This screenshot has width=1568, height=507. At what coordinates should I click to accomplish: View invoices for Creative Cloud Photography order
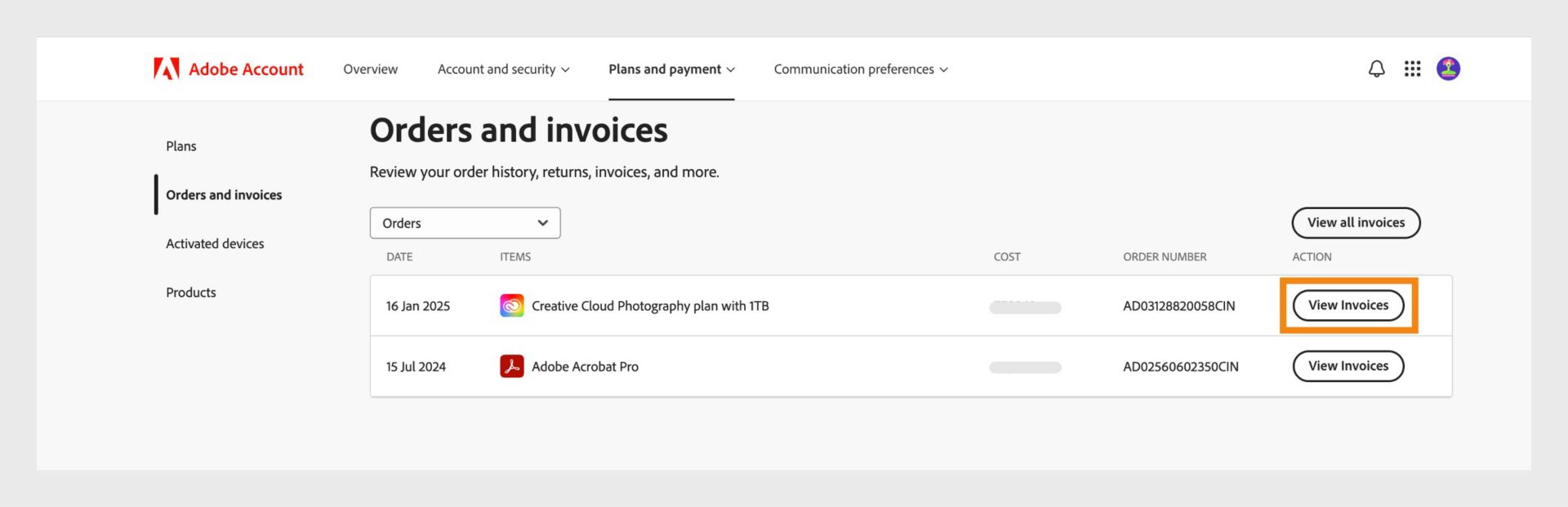click(x=1348, y=305)
